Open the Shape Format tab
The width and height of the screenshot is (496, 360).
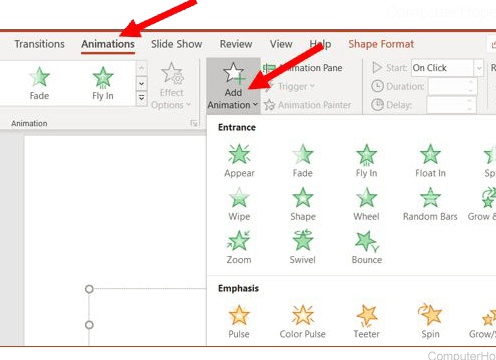pos(381,44)
